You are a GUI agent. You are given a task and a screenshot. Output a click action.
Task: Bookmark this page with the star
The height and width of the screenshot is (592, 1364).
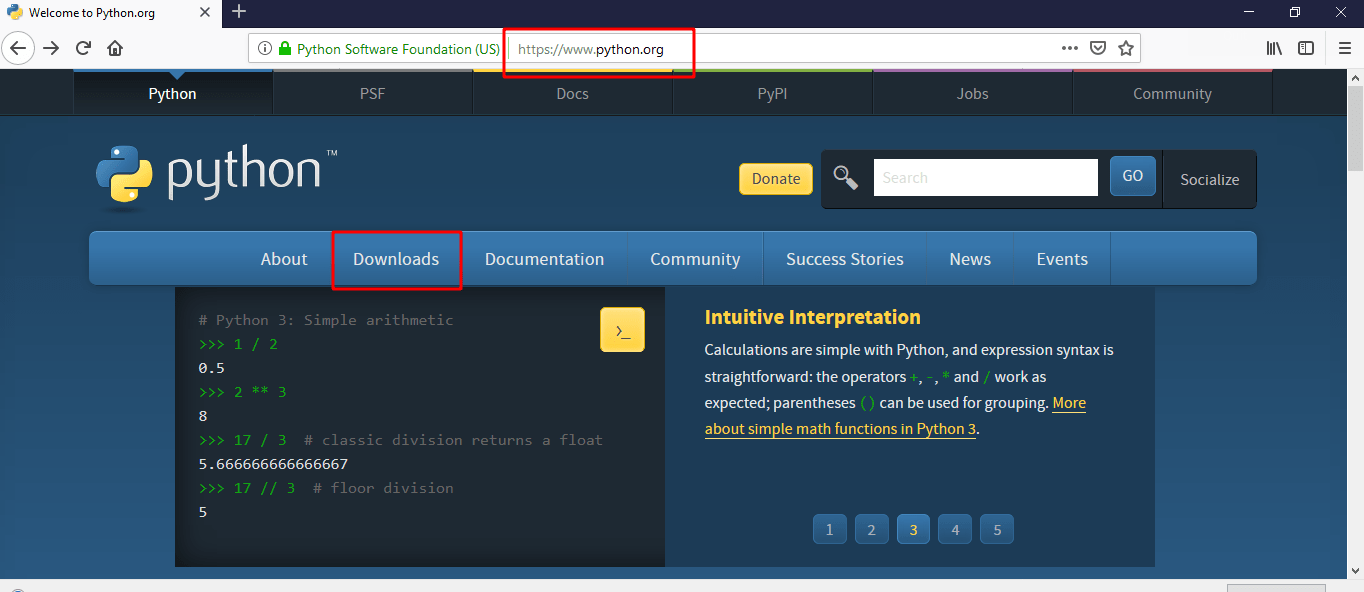pyautogui.click(x=1126, y=47)
